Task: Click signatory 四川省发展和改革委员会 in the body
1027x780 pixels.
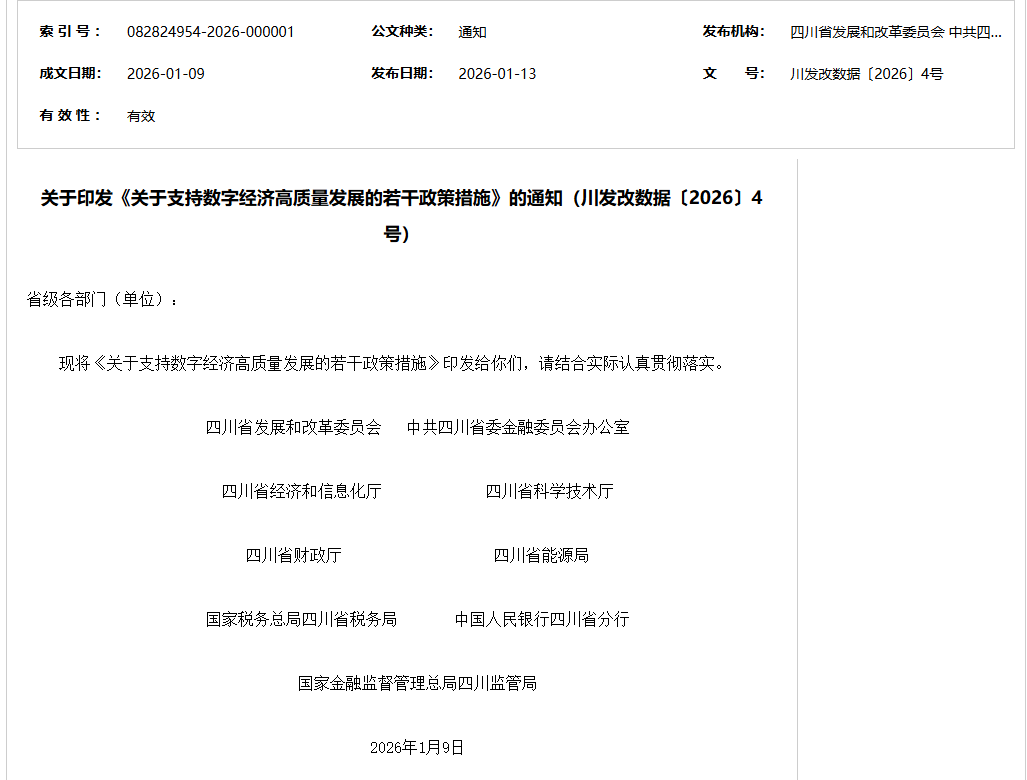Action: tap(293, 427)
